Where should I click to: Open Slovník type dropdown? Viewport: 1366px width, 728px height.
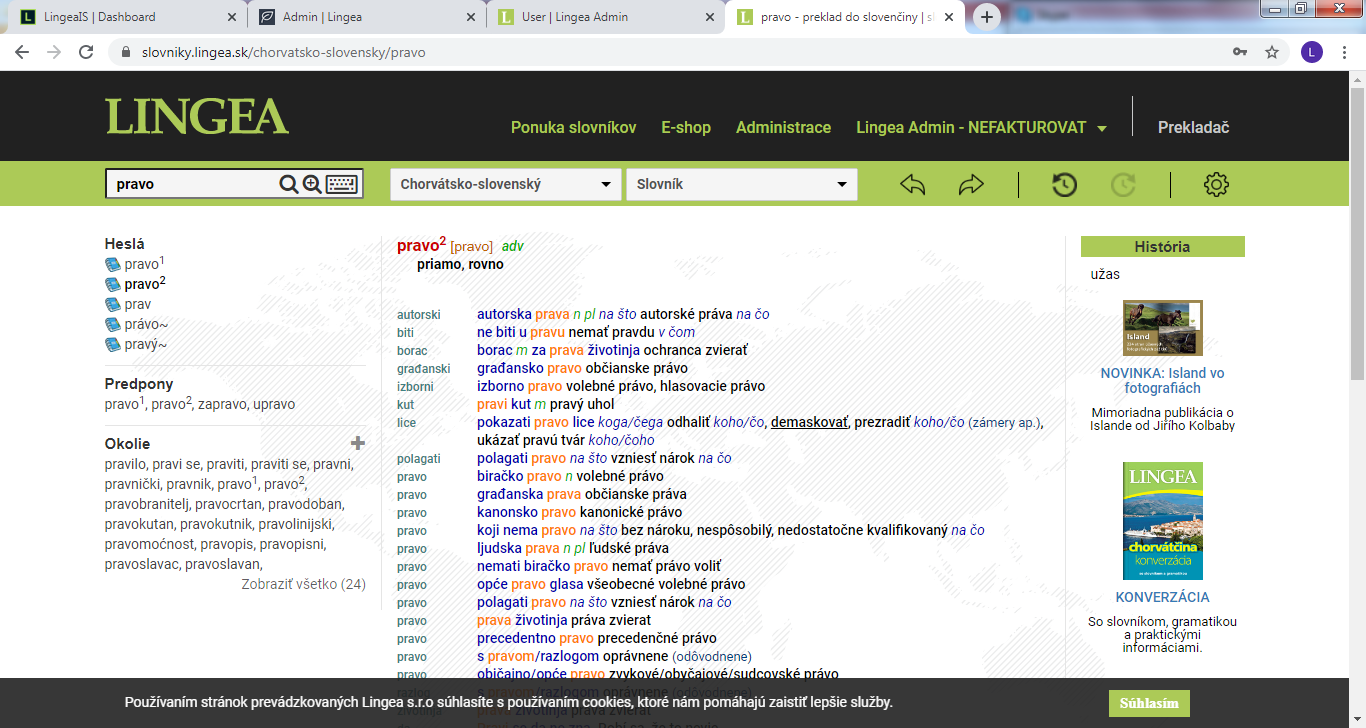(742, 184)
